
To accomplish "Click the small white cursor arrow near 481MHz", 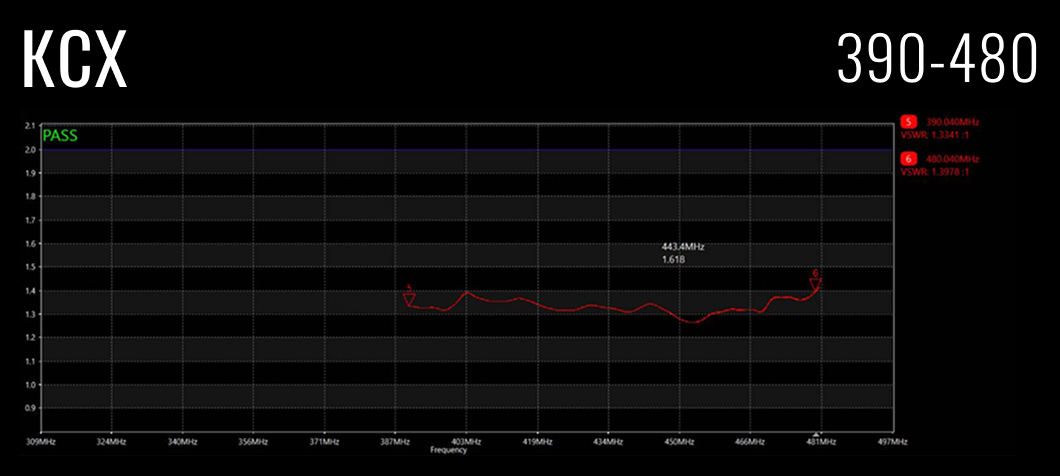I will click(x=816, y=433).
